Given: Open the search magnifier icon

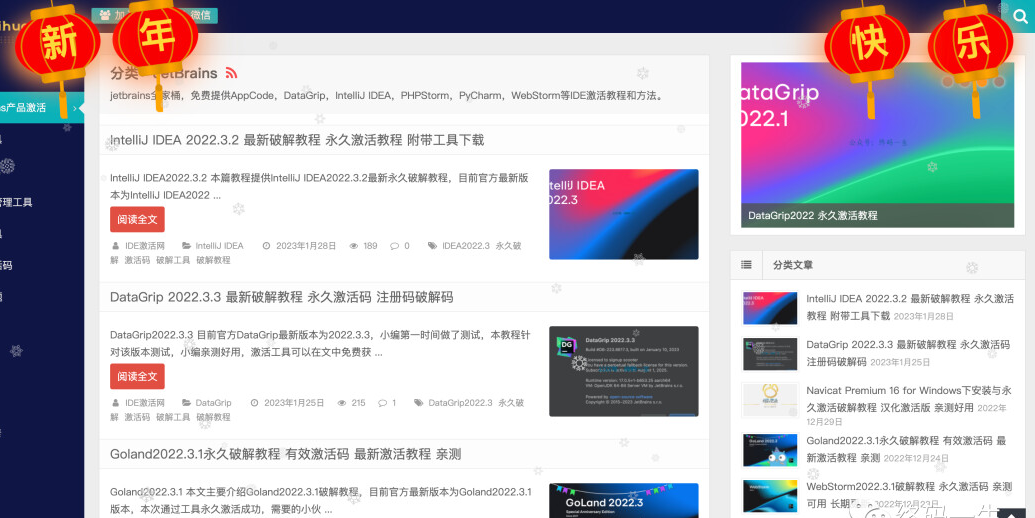Looking at the screenshot, I should pos(1021,16).
